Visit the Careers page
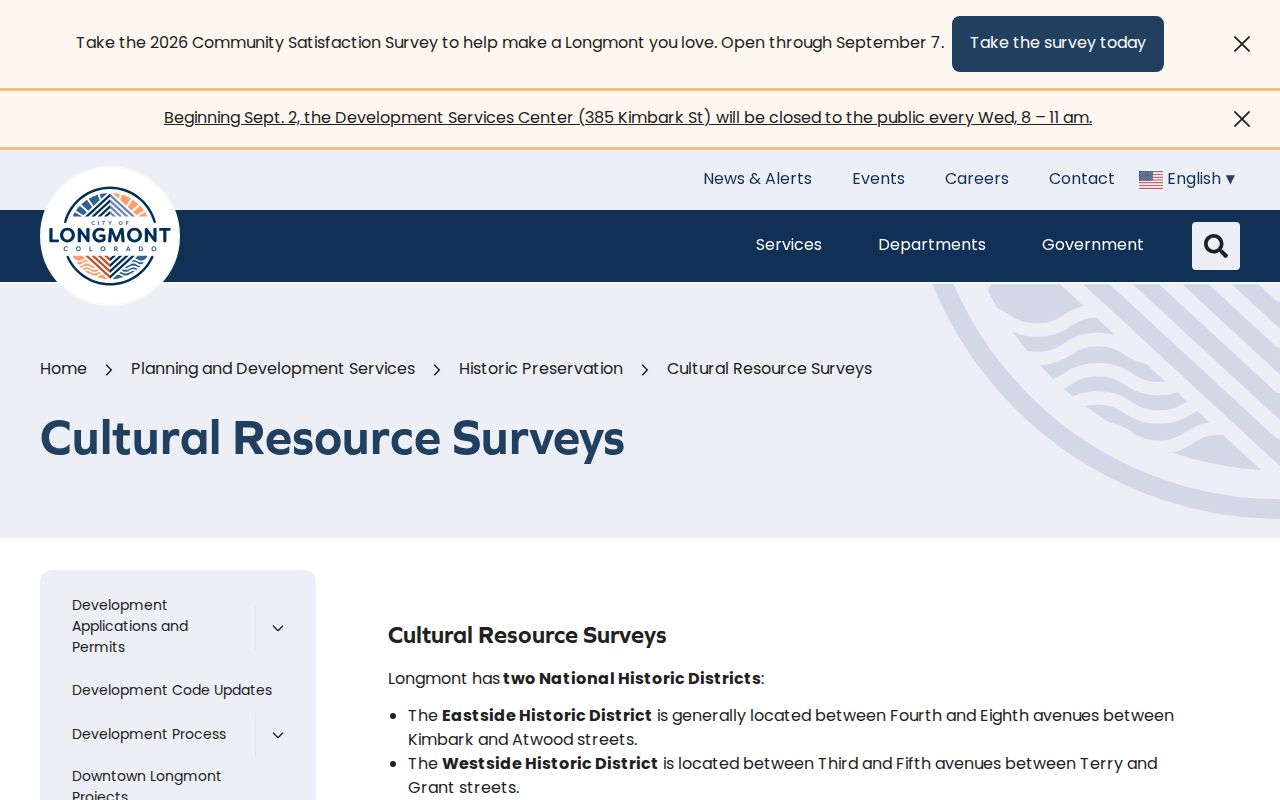This screenshot has height=800, width=1280. click(x=977, y=179)
